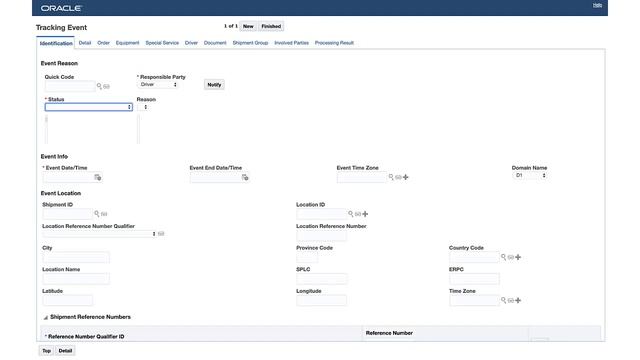The height and width of the screenshot is (360, 640).
Task: Click the ERPC input field
Action: [x=474, y=279]
